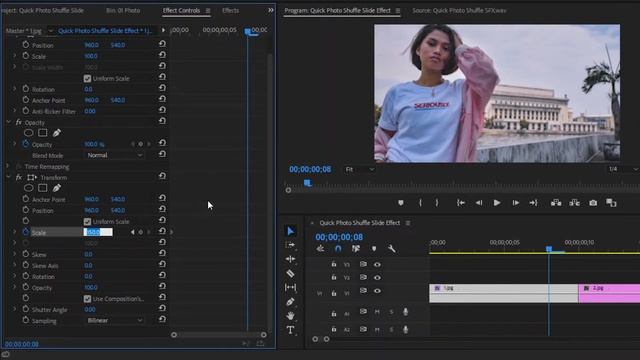Step forward one frame
640x360 pixels.
[x=516, y=202]
